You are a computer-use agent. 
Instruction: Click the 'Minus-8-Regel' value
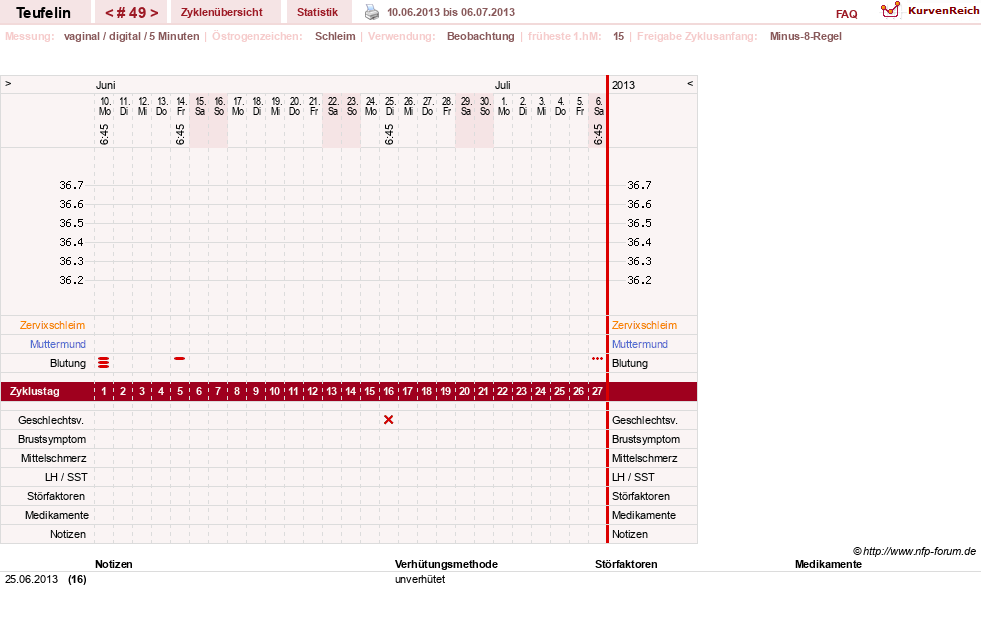click(806, 36)
